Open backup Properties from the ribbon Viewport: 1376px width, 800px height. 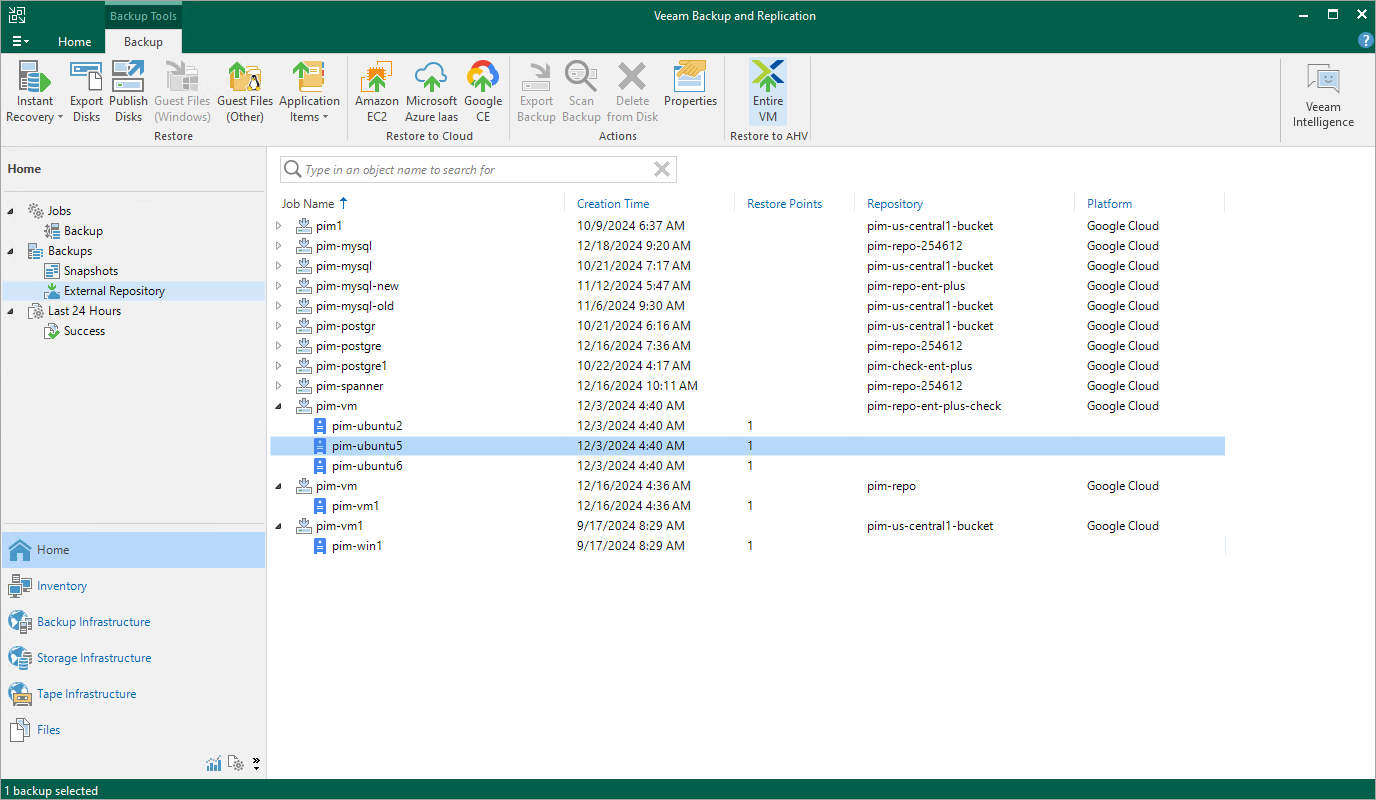point(690,85)
